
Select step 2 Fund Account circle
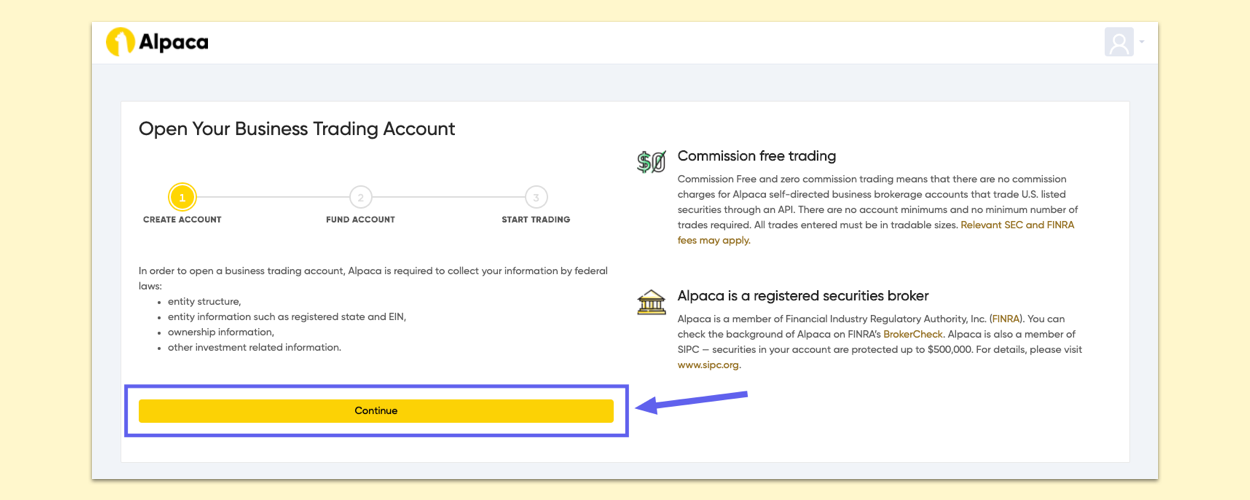coord(360,197)
